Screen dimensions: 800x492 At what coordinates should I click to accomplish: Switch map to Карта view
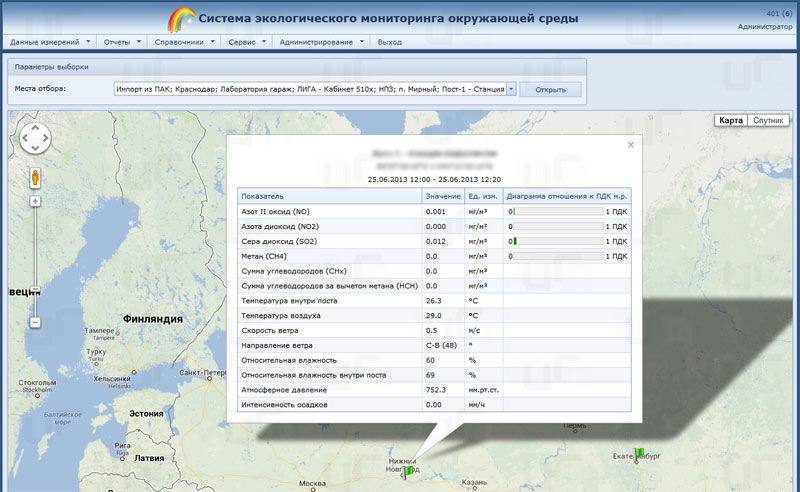pos(731,120)
